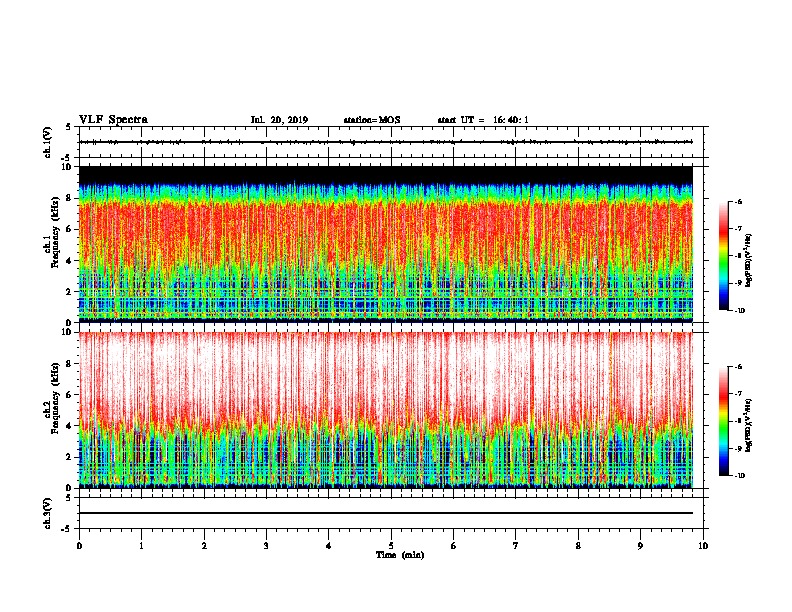Click time axis tick label "2"
The image size is (792, 612).
pos(204,545)
